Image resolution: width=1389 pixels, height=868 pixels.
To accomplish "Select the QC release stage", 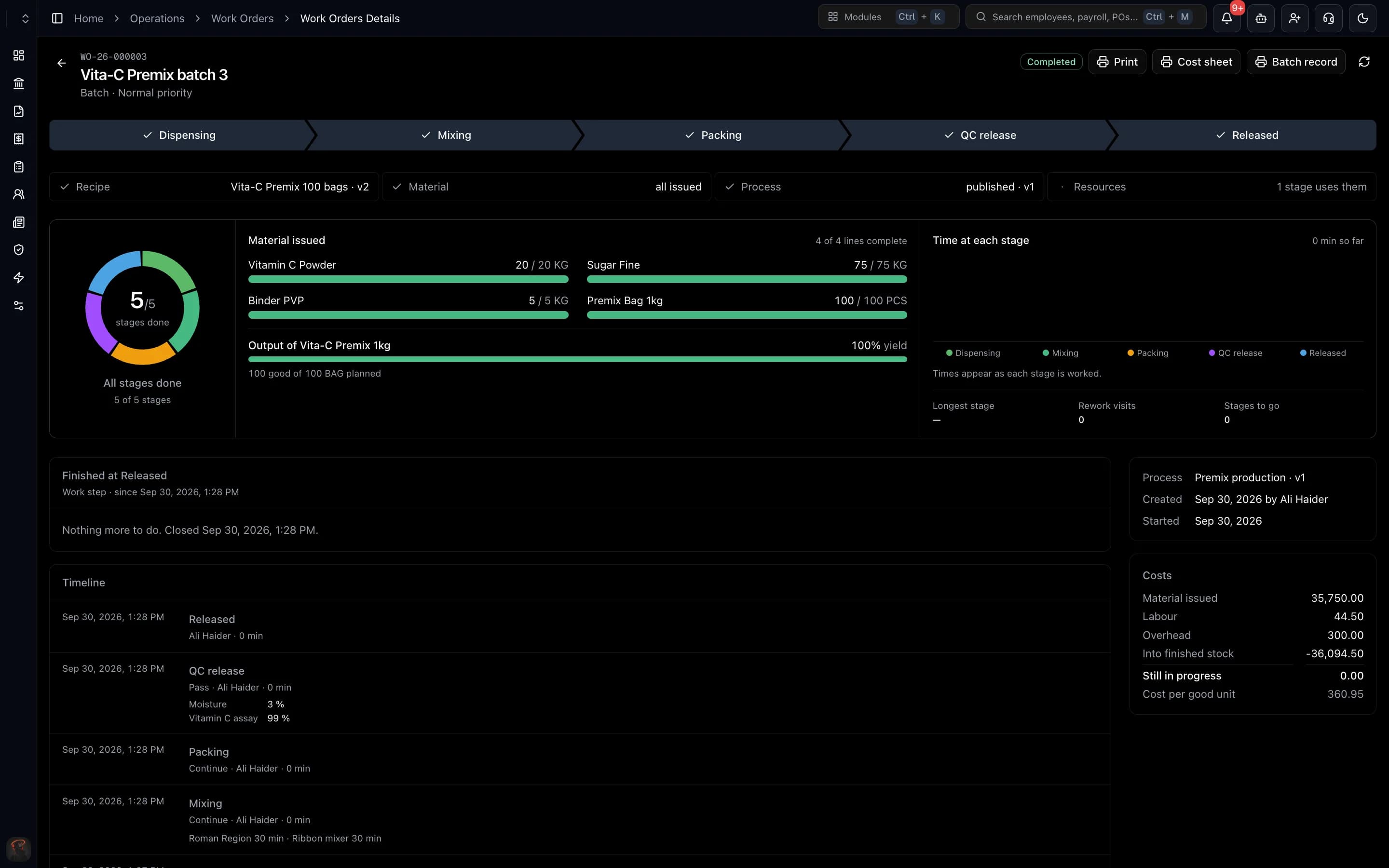I will coord(980,135).
